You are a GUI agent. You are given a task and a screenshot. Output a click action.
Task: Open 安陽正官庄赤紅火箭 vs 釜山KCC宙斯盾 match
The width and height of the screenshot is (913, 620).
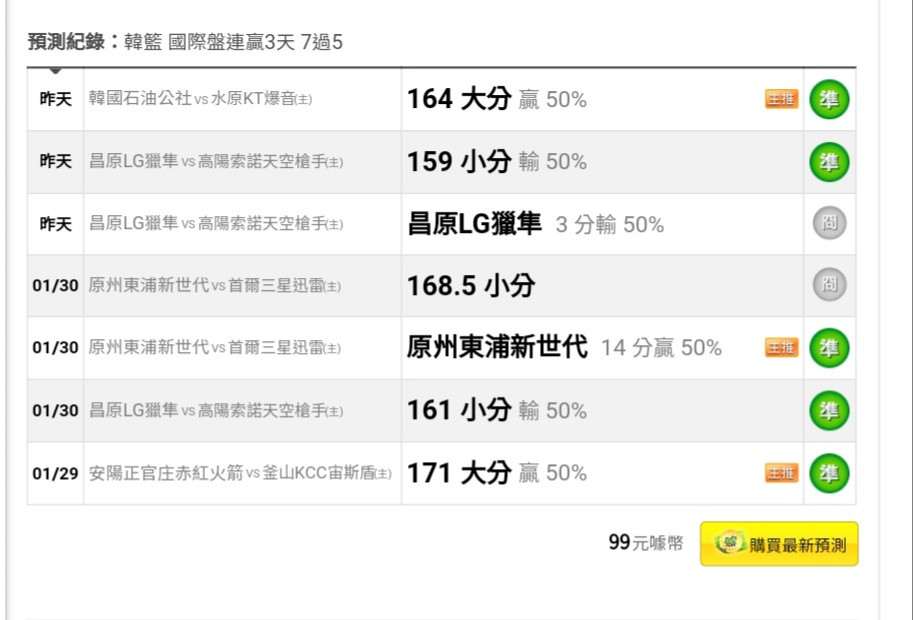click(240, 473)
